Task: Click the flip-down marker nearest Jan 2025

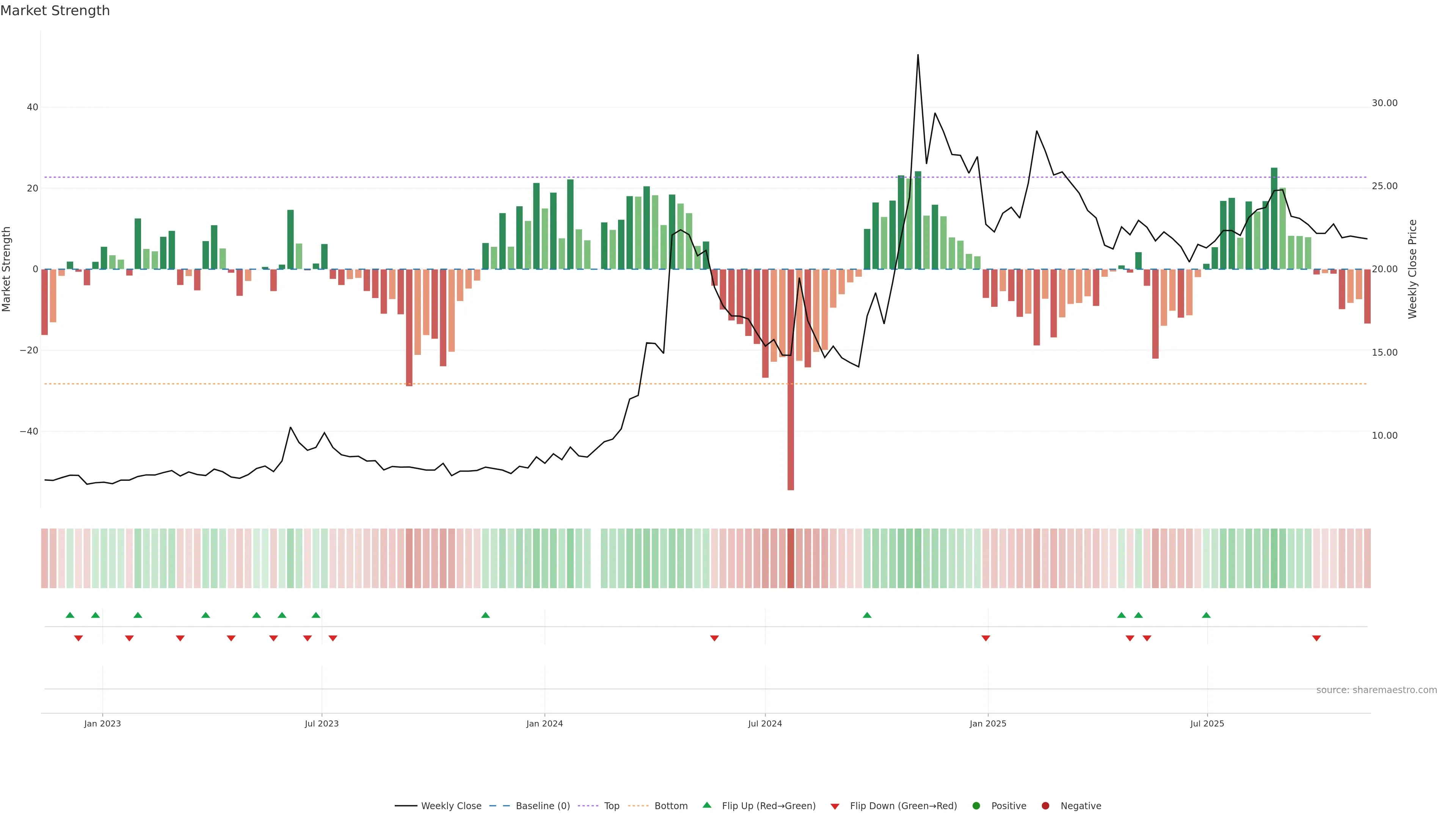Action: (x=986, y=638)
